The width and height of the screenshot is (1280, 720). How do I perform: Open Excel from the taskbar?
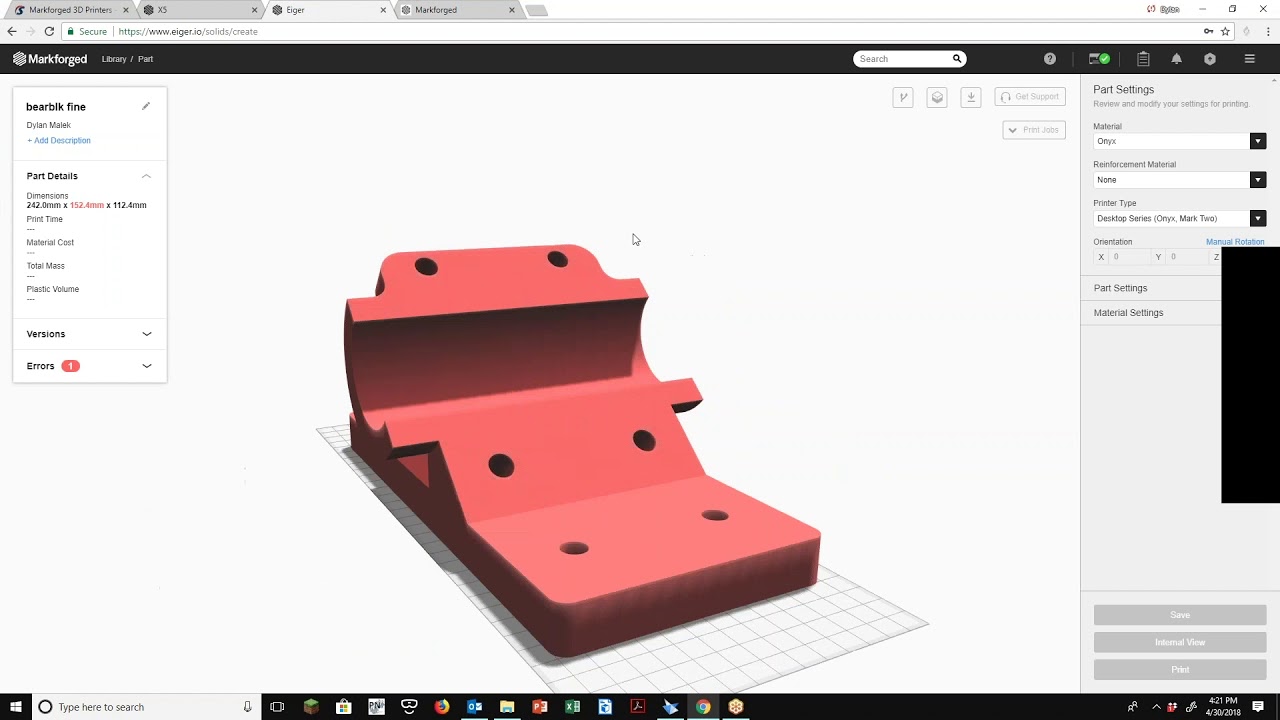point(573,707)
